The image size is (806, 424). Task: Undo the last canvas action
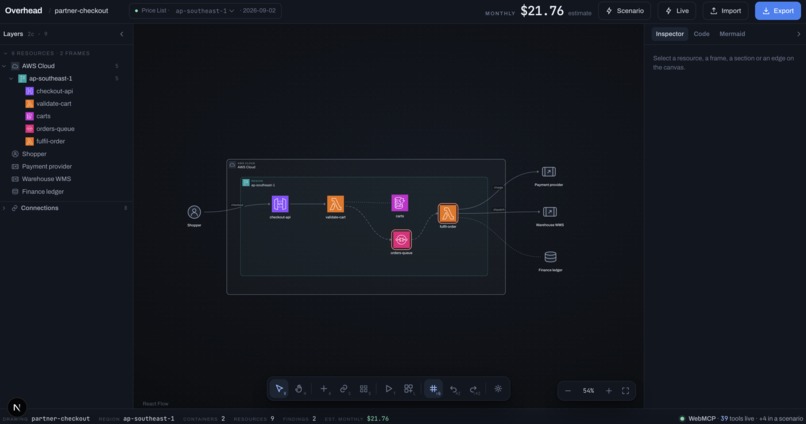pos(453,389)
